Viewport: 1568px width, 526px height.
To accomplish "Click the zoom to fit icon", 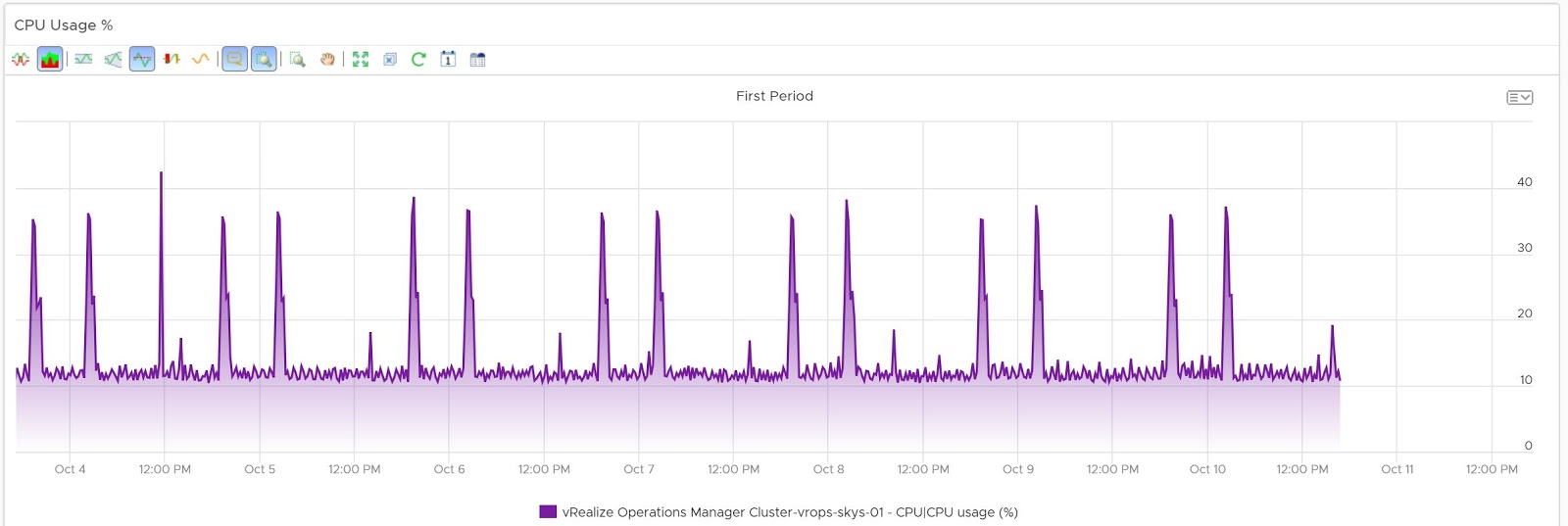I will 361,60.
